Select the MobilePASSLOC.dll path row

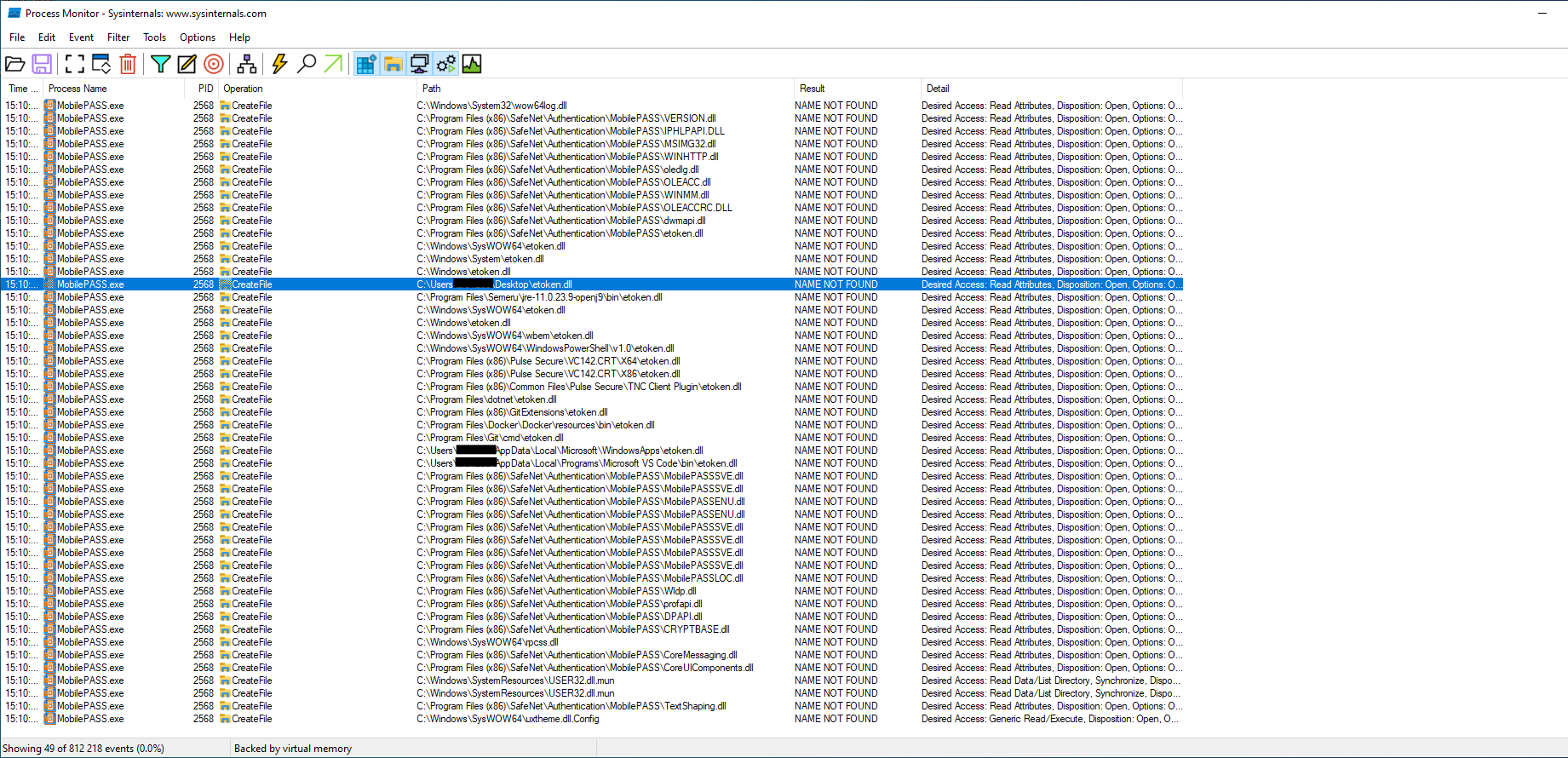[x=593, y=578]
